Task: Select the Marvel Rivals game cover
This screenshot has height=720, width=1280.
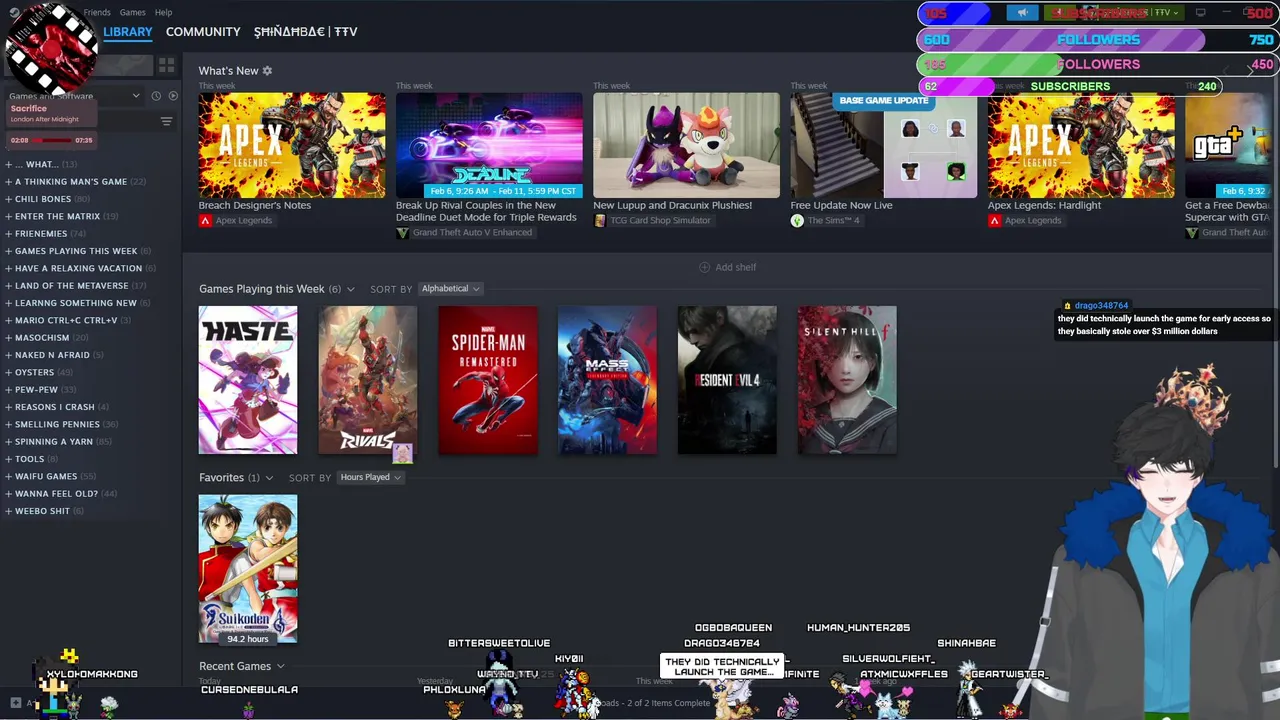Action: (368, 380)
